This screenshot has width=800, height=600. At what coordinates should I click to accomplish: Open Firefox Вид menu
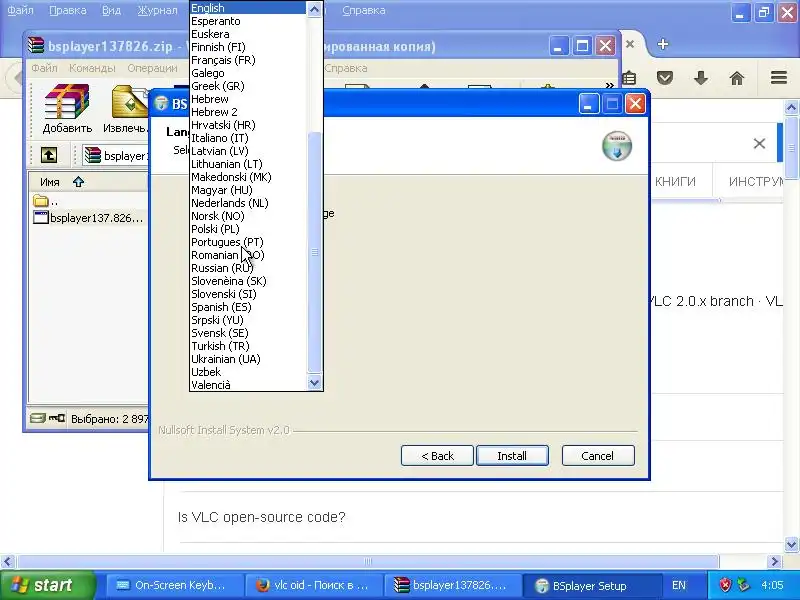tap(111, 10)
